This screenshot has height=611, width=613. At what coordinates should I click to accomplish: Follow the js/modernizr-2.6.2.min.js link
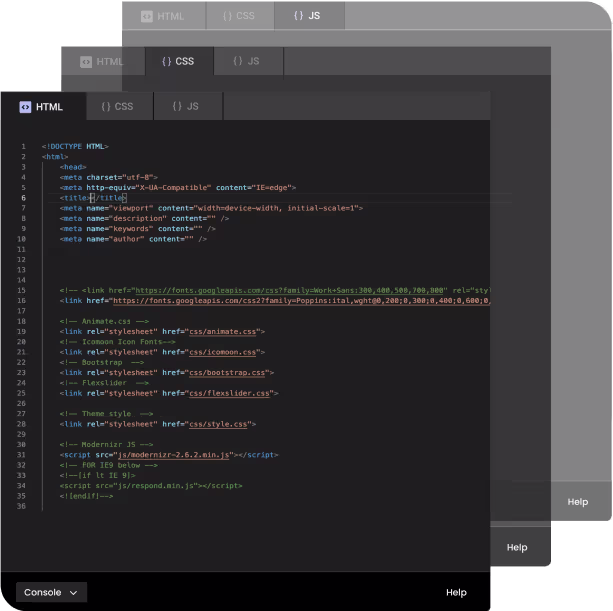(173, 455)
